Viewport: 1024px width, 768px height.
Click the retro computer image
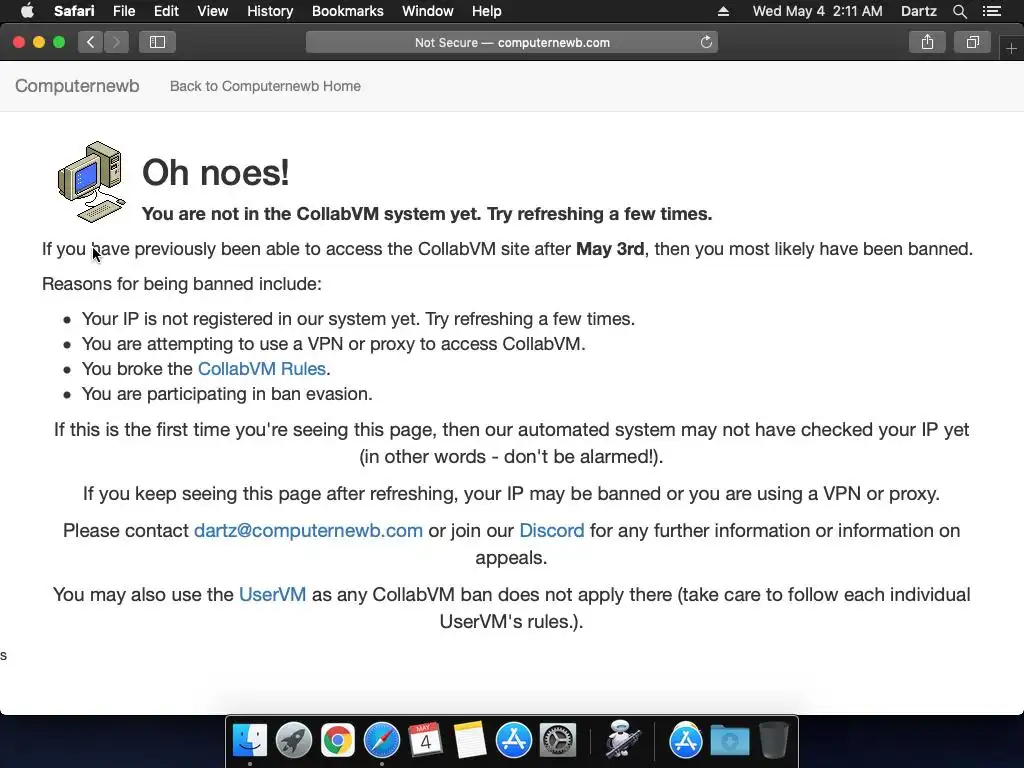click(x=91, y=182)
